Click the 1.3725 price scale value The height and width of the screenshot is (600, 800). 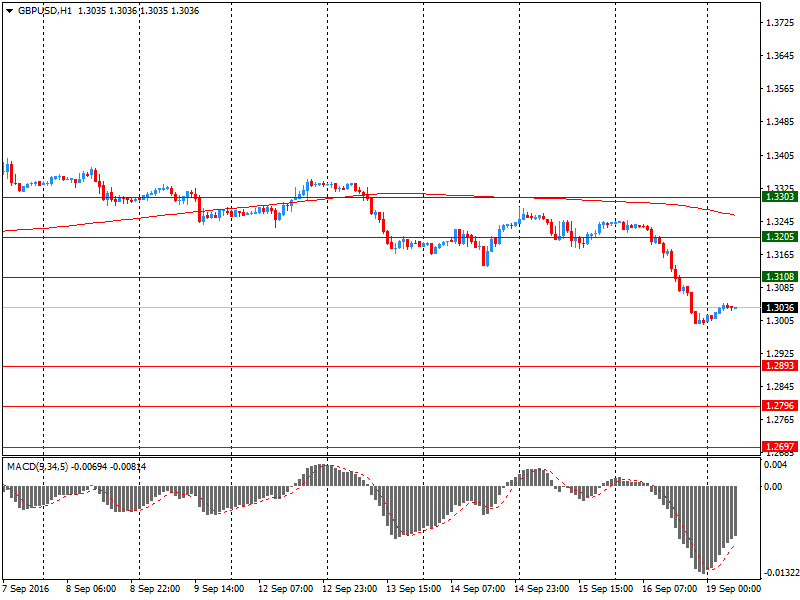click(781, 23)
